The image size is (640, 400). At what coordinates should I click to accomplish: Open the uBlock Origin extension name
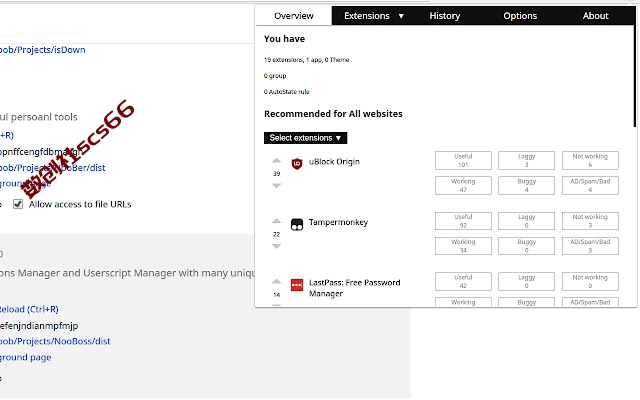pos(334,162)
